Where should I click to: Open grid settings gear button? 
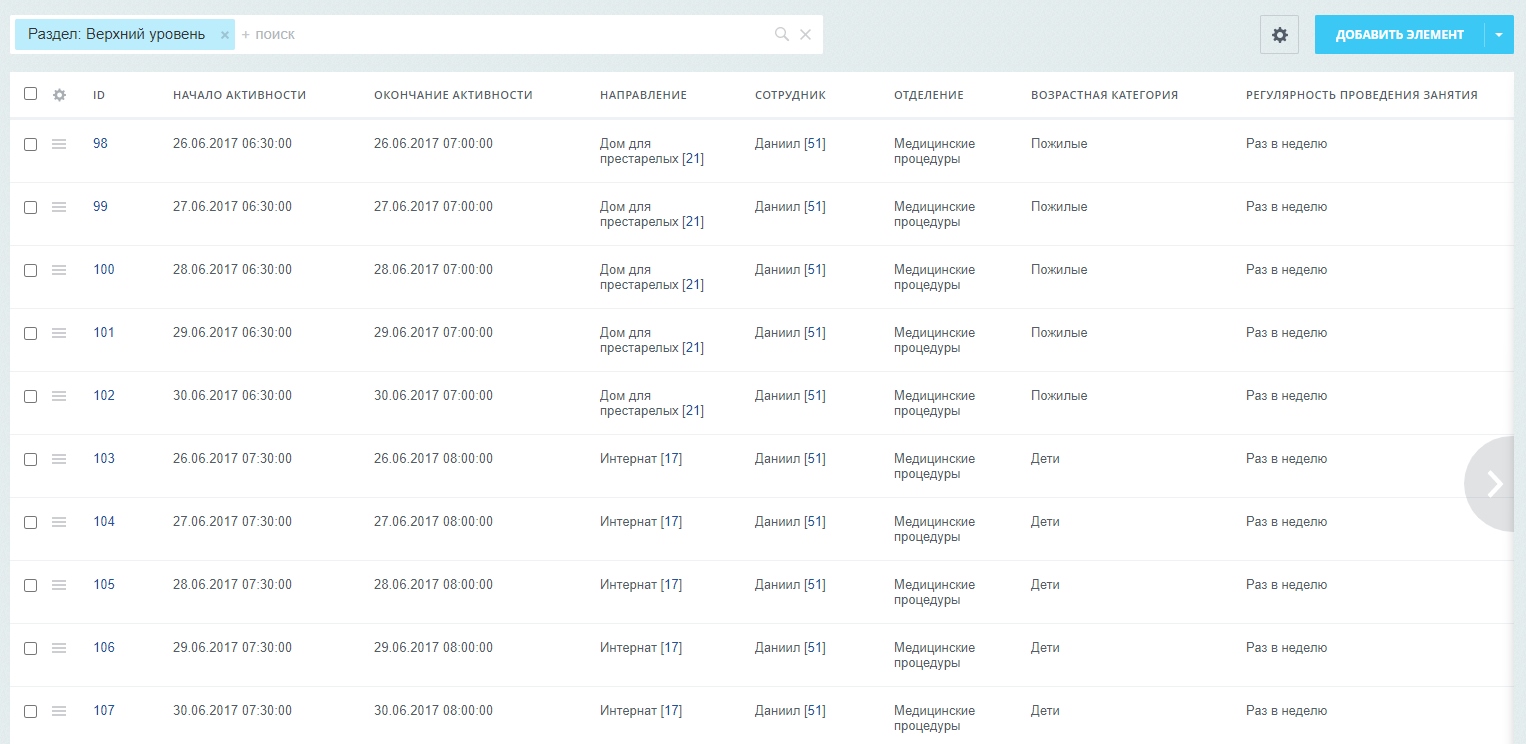click(1279, 35)
